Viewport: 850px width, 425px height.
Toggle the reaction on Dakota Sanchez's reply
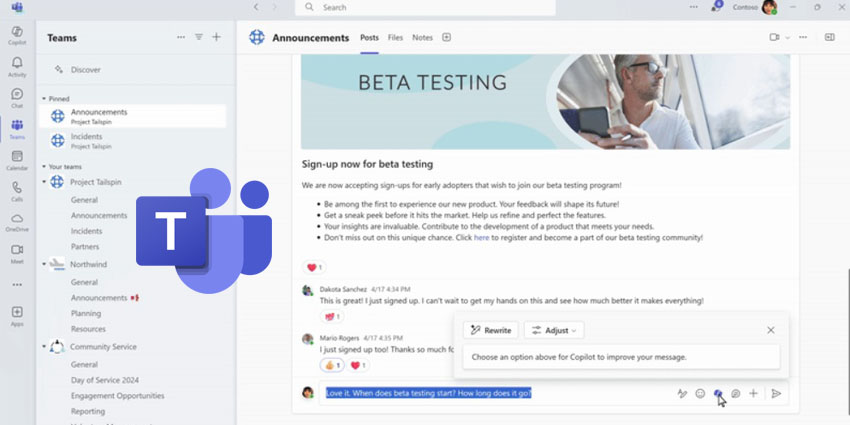coord(332,317)
